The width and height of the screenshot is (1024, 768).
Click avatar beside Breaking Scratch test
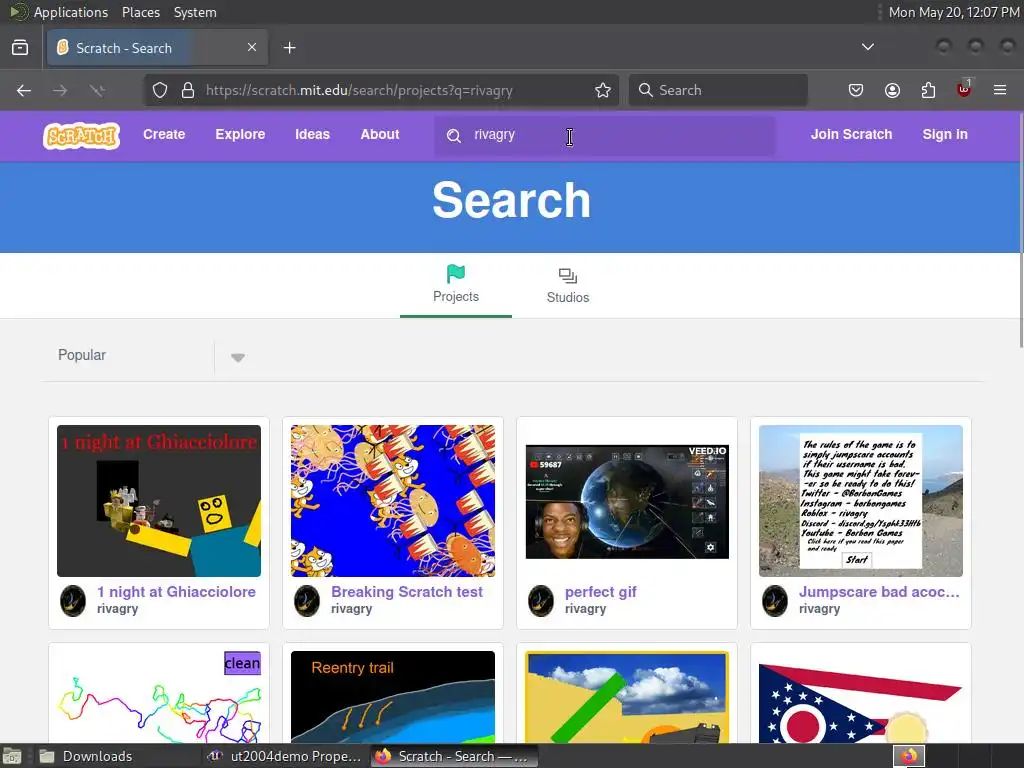click(x=307, y=601)
